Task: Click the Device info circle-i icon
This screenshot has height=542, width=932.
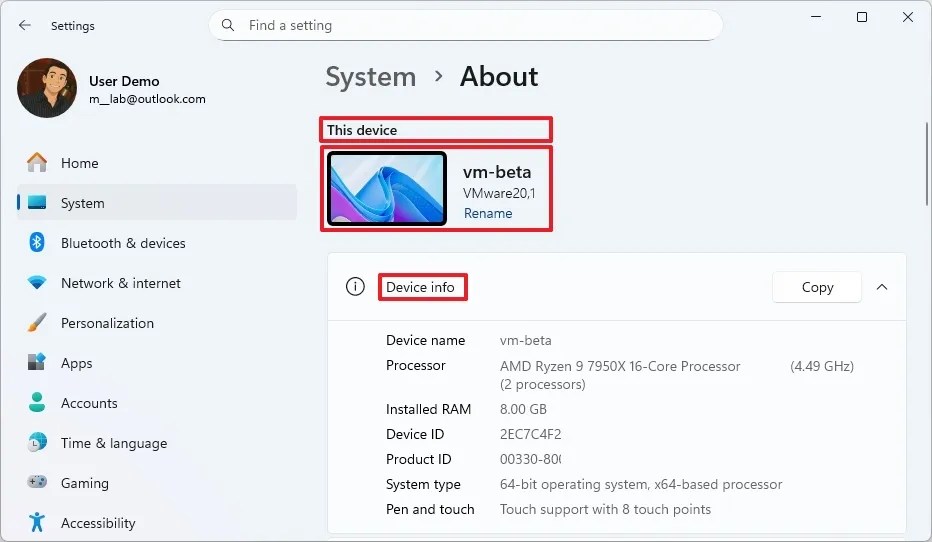Action: pos(355,287)
